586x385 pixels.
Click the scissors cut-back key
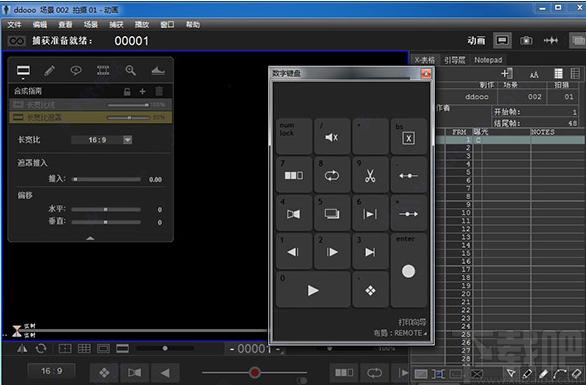(x=370, y=175)
